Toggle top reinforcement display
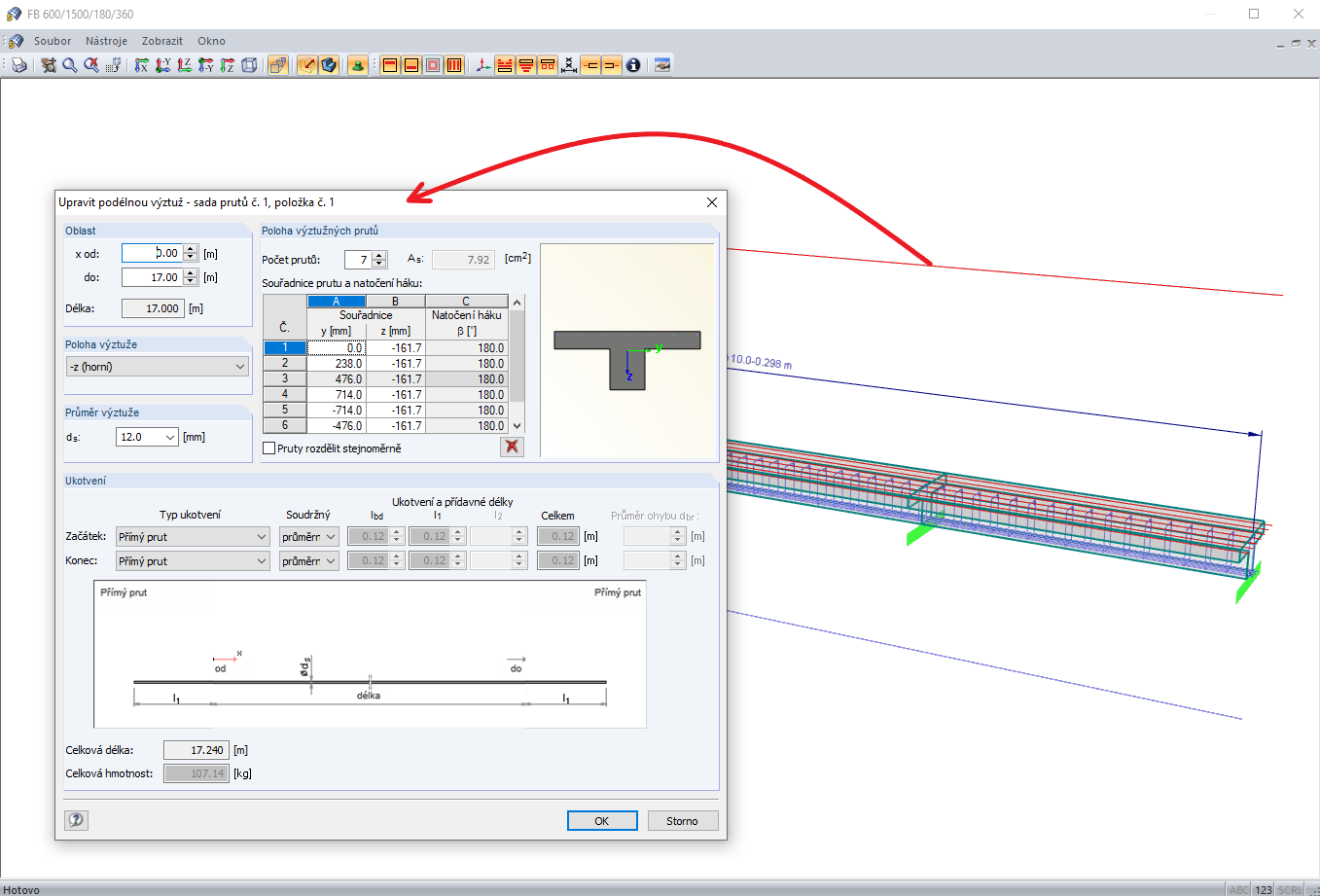Image resolution: width=1320 pixels, height=896 pixels. [x=390, y=65]
